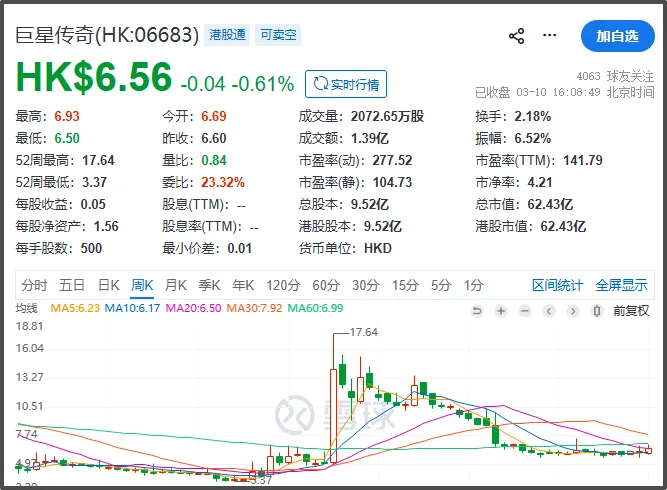Click the MA30:7.92 indicator label

pyautogui.click(x=254, y=308)
